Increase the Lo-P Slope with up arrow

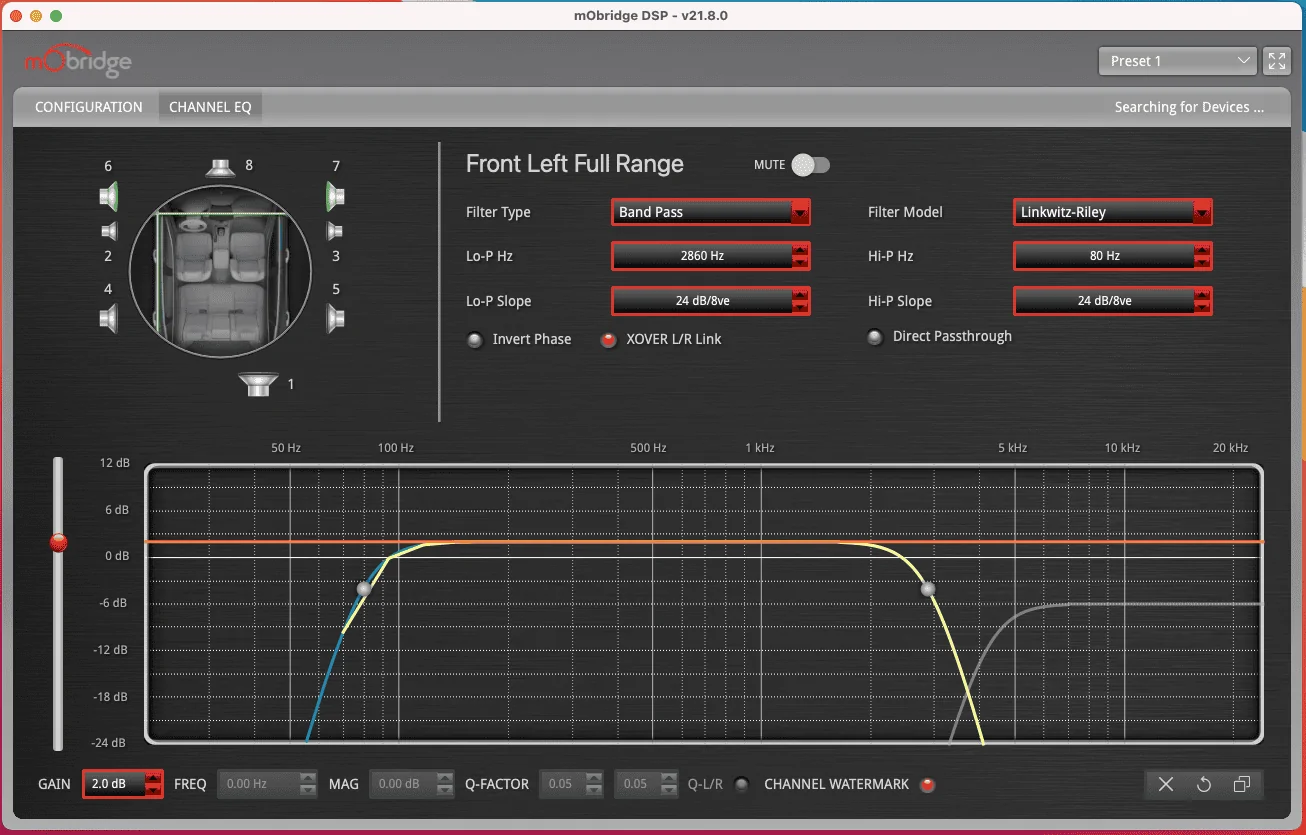click(799, 295)
